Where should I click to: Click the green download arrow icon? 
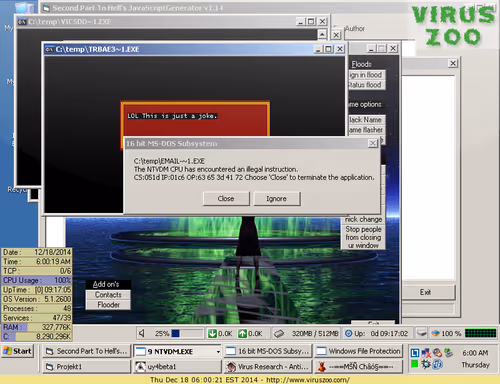(212, 333)
